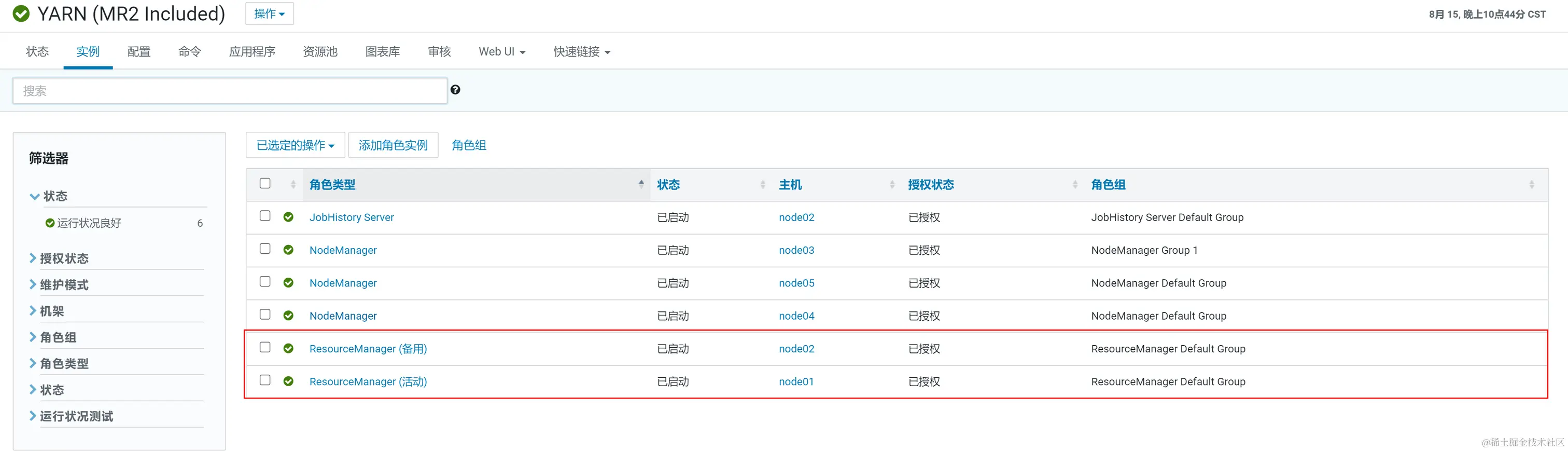The width and height of the screenshot is (1568, 451).
Task: Open the Web UI dropdown menu
Action: [501, 52]
